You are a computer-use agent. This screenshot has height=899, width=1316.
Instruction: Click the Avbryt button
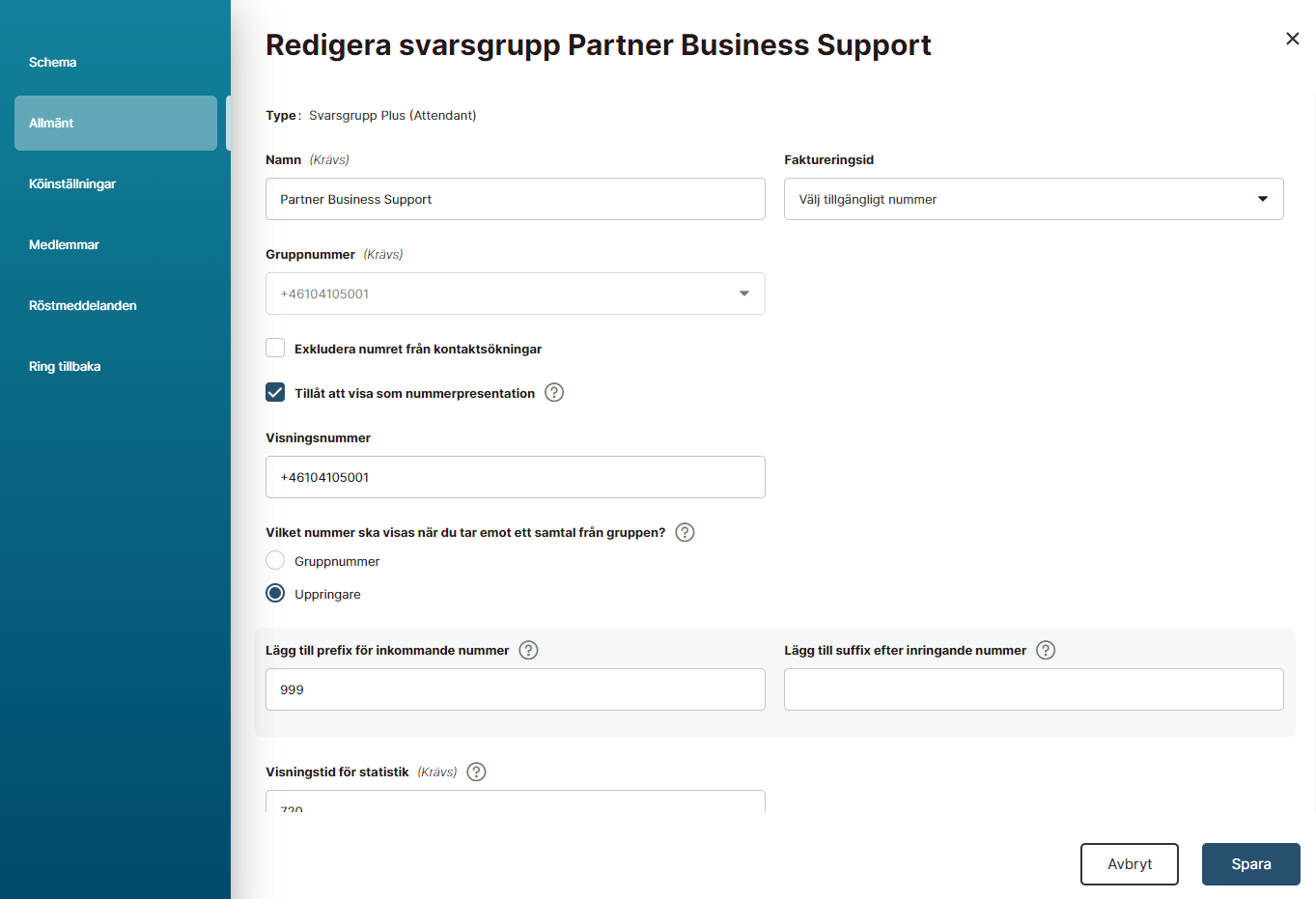pyautogui.click(x=1129, y=864)
